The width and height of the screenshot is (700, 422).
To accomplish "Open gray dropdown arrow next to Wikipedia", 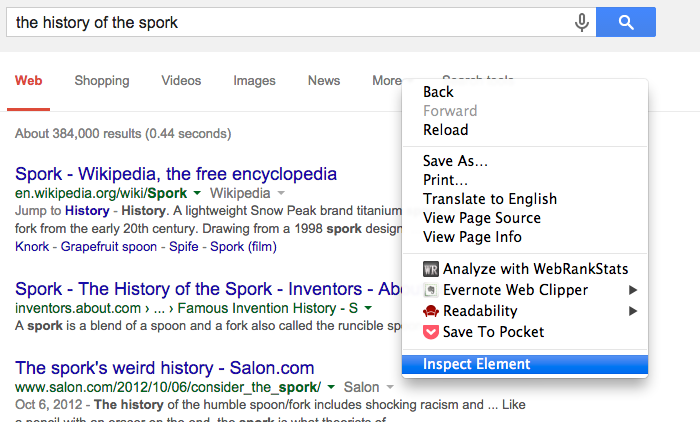I will 281,193.
